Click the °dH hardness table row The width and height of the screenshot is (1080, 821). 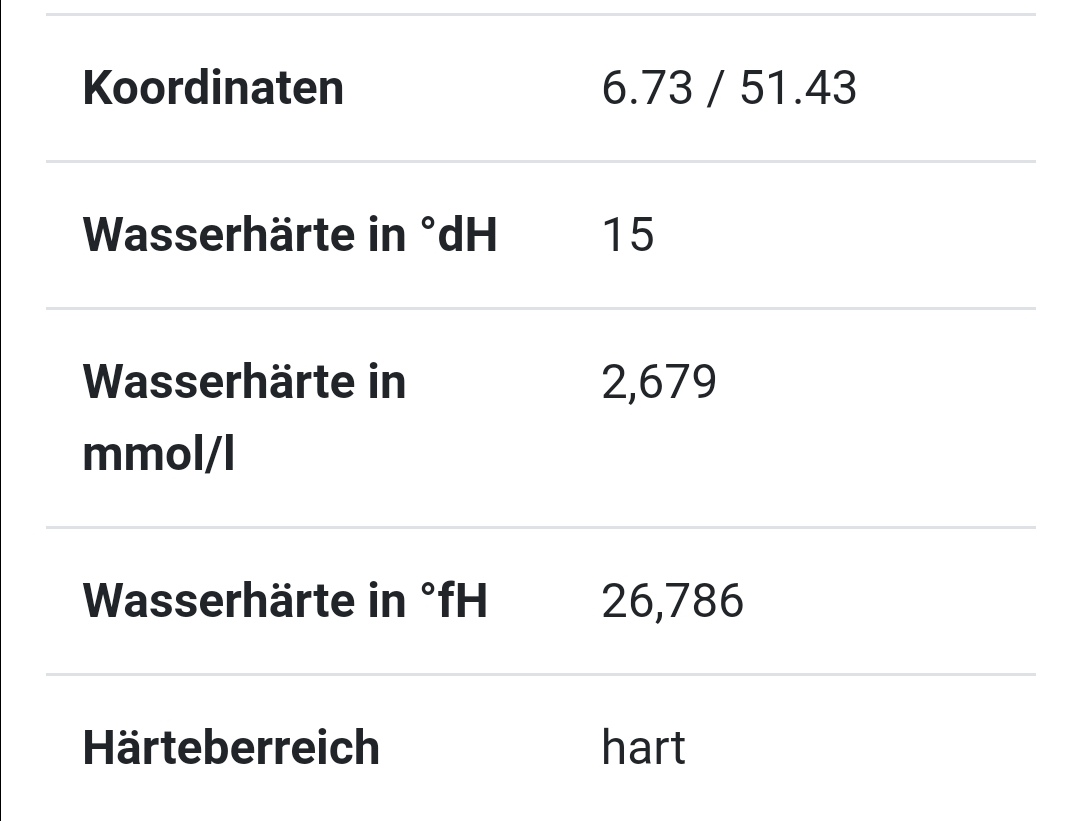coord(541,235)
